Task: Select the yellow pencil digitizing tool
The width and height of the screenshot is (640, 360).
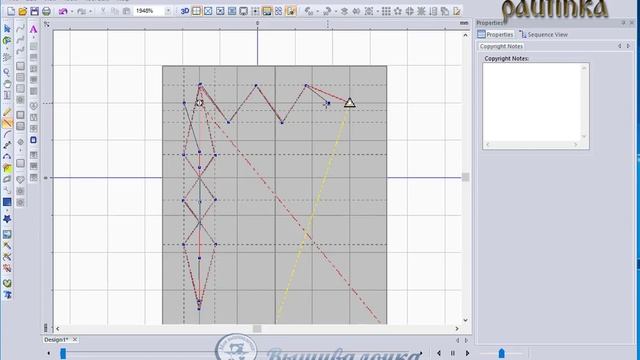Action: pos(7,112)
